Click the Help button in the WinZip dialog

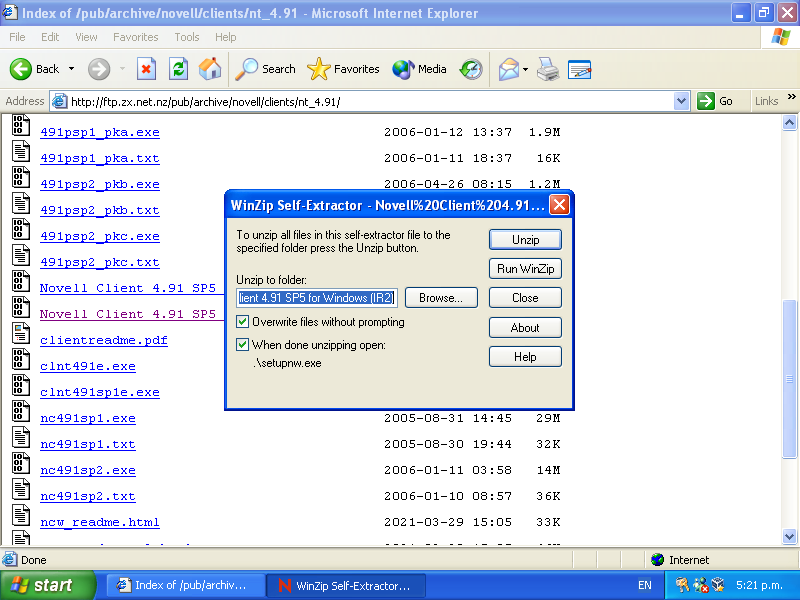pyautogui.click(x=526, y=357)
